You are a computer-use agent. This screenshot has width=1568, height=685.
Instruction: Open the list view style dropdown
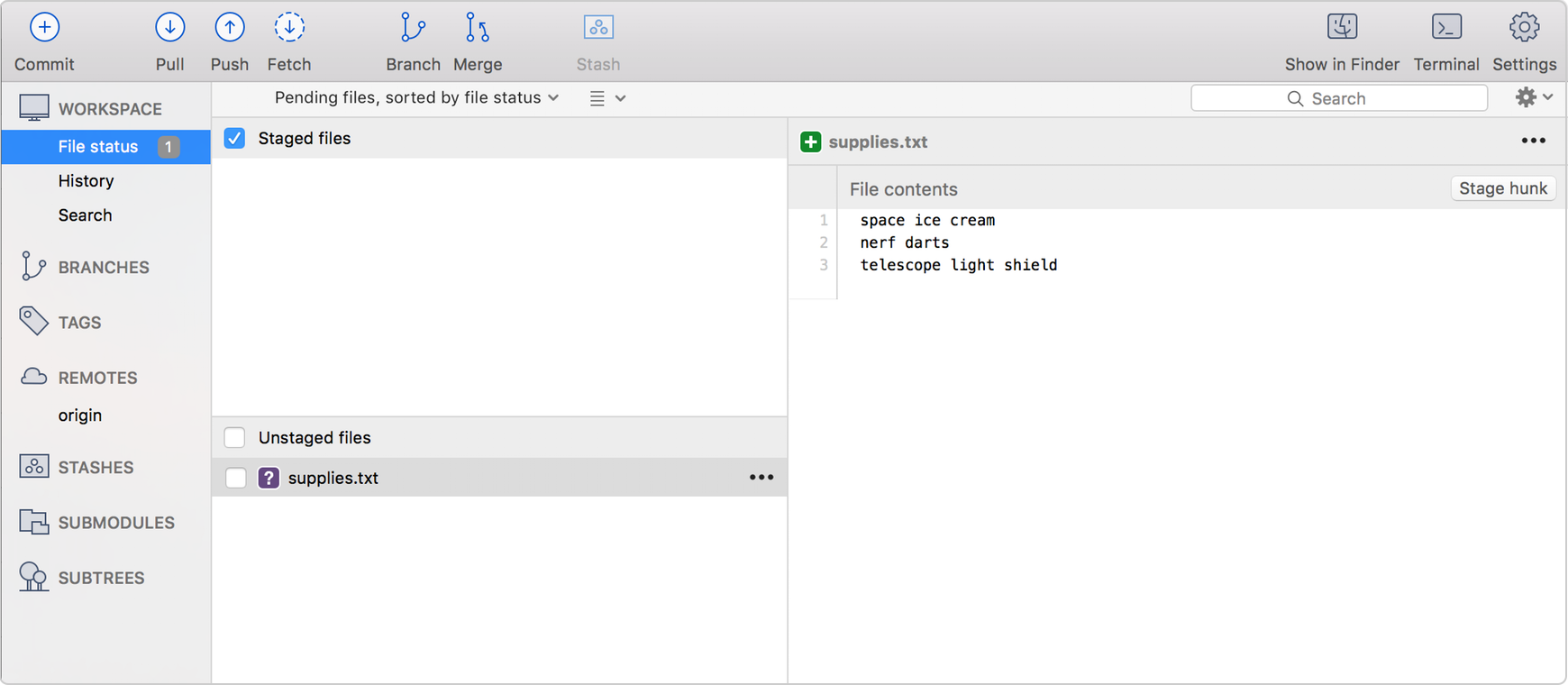click(607, 98)
